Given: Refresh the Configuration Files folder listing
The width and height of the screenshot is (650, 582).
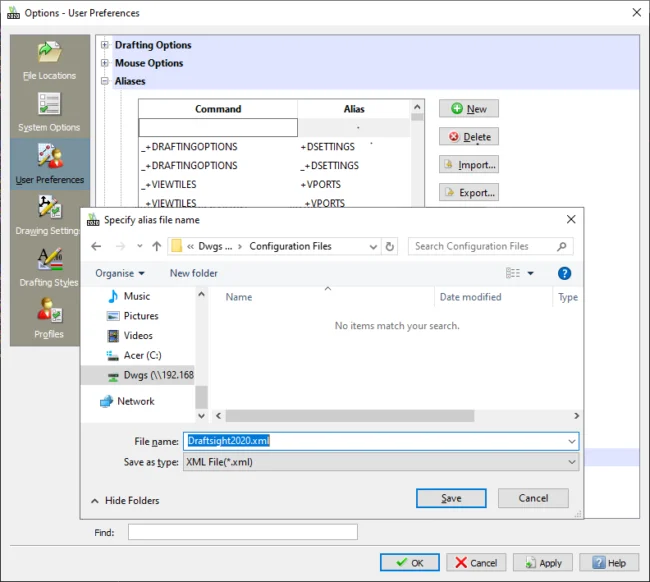Looking at the screenshot, I should coord(390,246).
